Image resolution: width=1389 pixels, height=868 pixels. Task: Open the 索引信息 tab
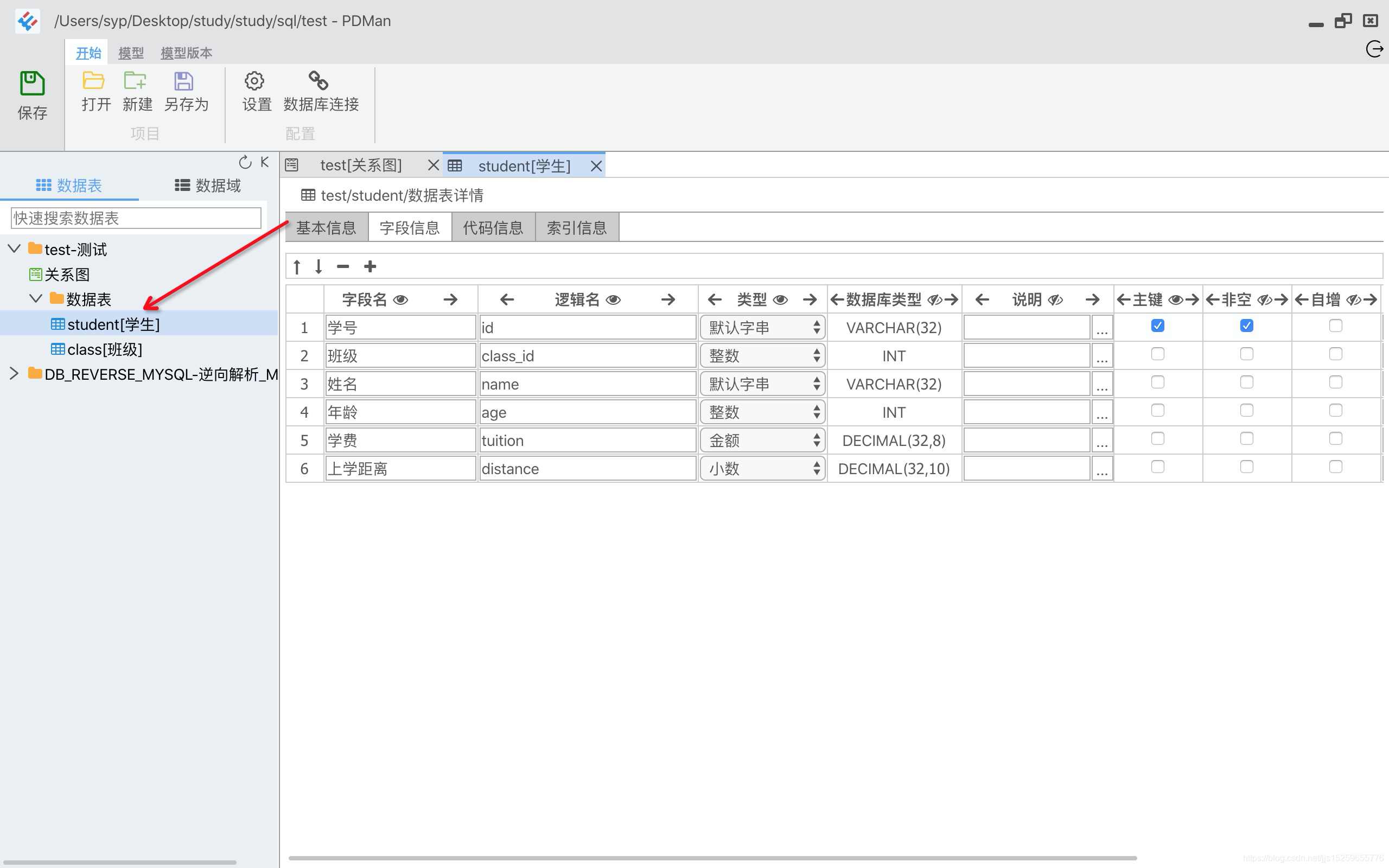coord(576,227)
